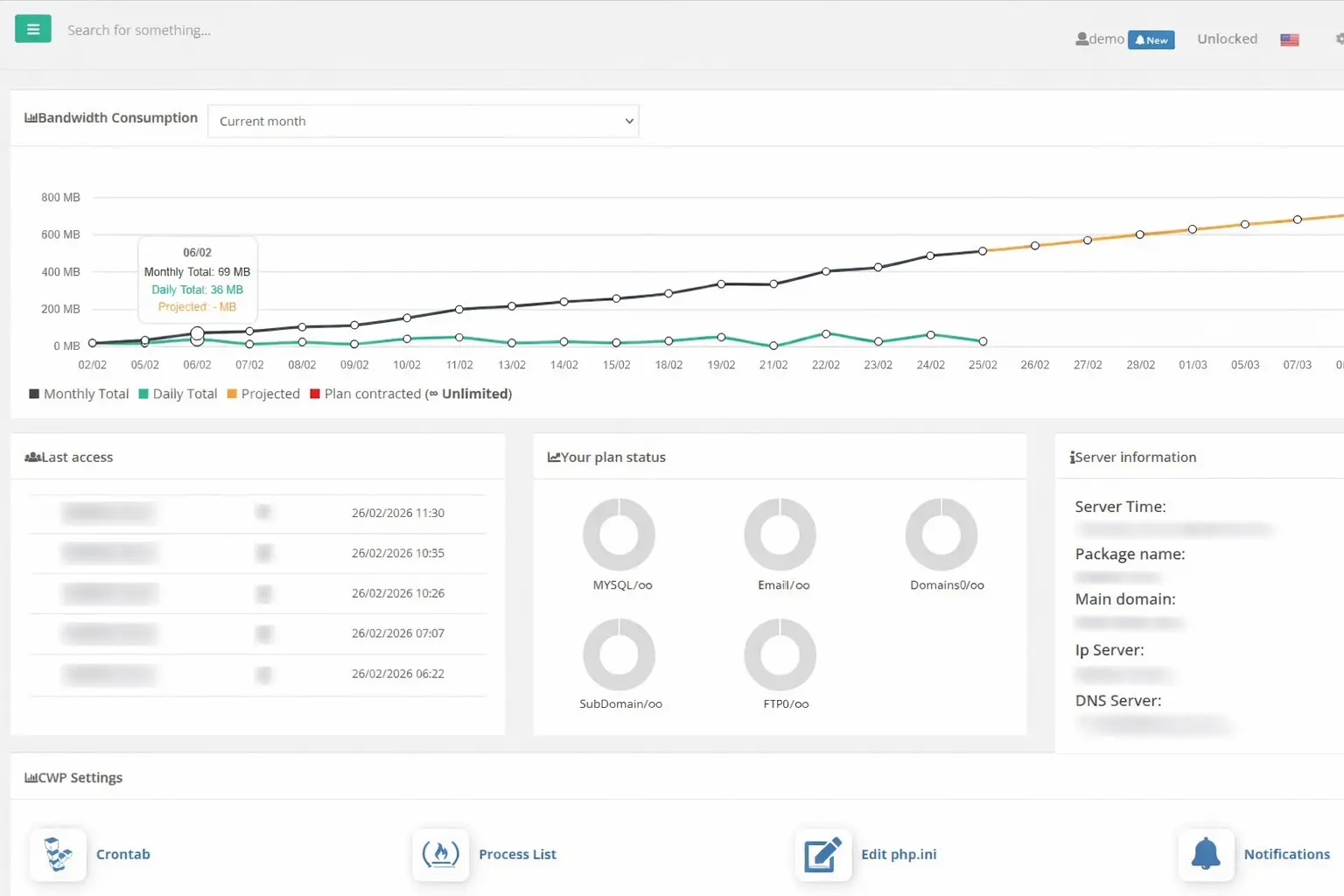Screen dimensions: 1344x896
Task: Click the Edit php.ini pencil icon
Action: [823, 854]
